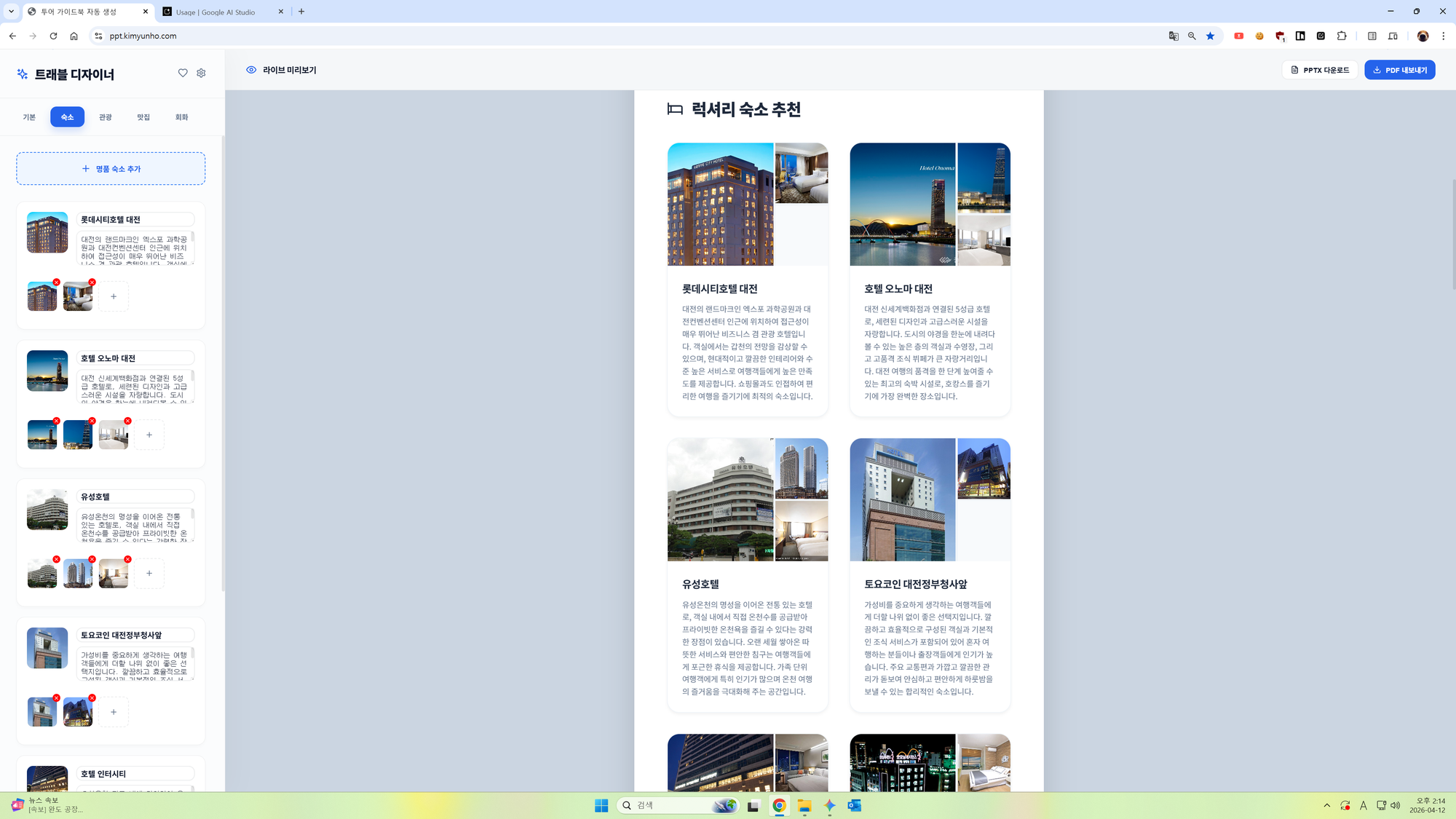1456x819 pixels.
Task: Click the Google Translate icon in address bar
Action: click(1174, 36)
